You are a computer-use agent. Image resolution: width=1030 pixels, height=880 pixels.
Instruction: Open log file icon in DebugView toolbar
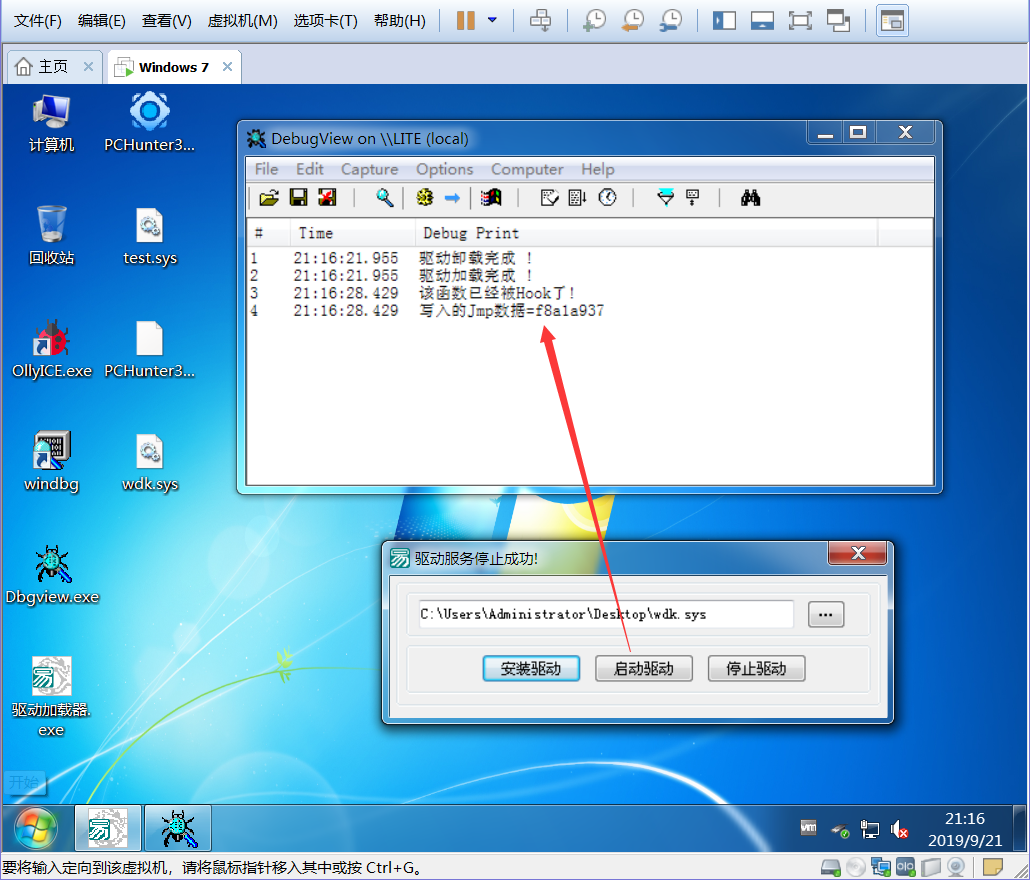(269, 198)
